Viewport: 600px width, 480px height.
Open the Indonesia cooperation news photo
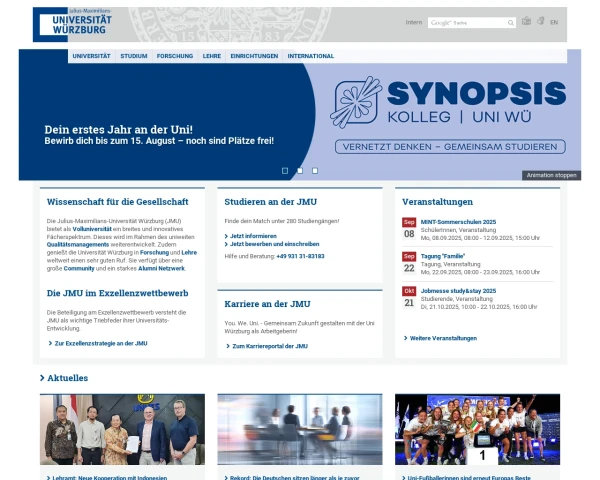122,429
